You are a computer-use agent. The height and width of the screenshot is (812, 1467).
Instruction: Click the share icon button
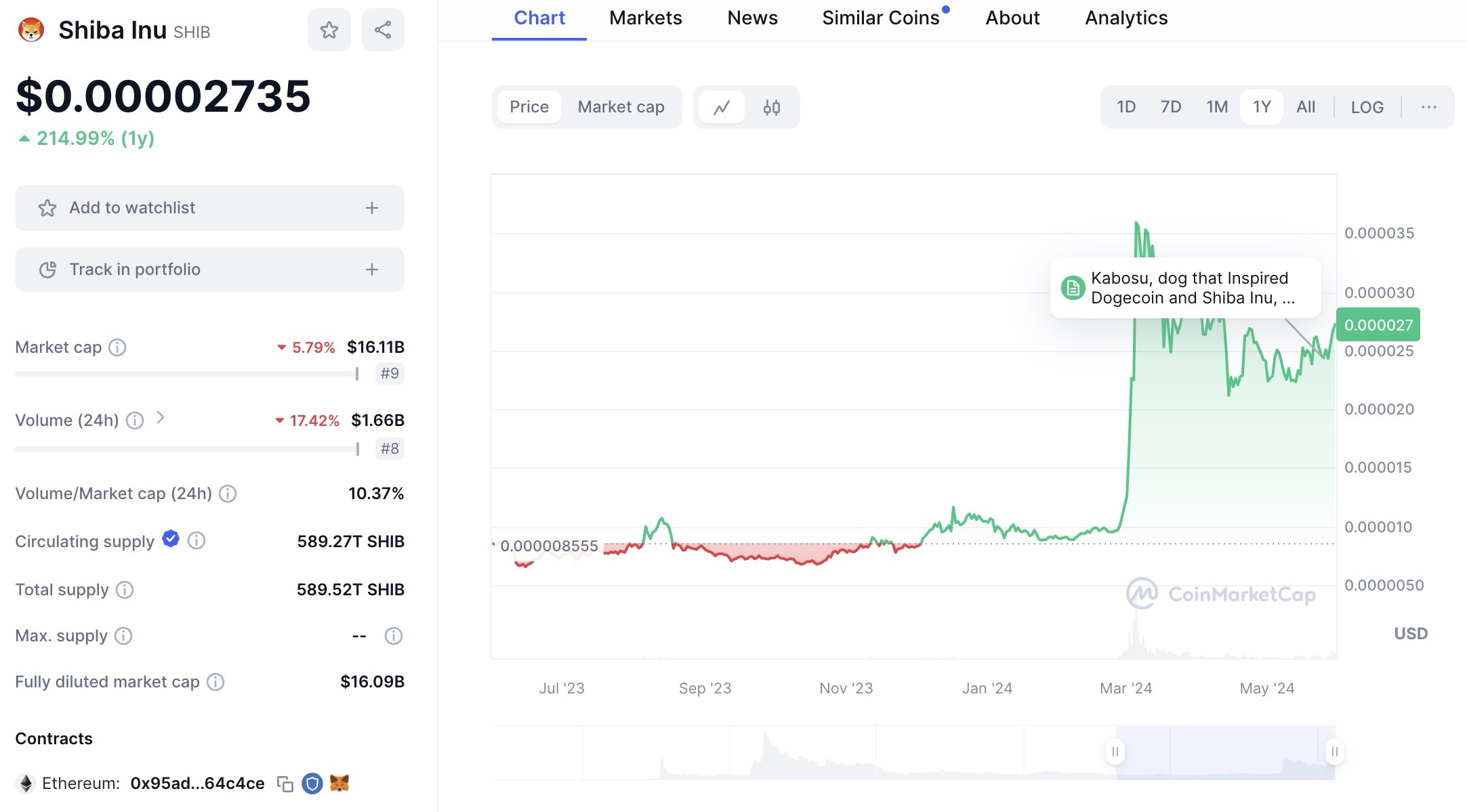pos(383,30)
